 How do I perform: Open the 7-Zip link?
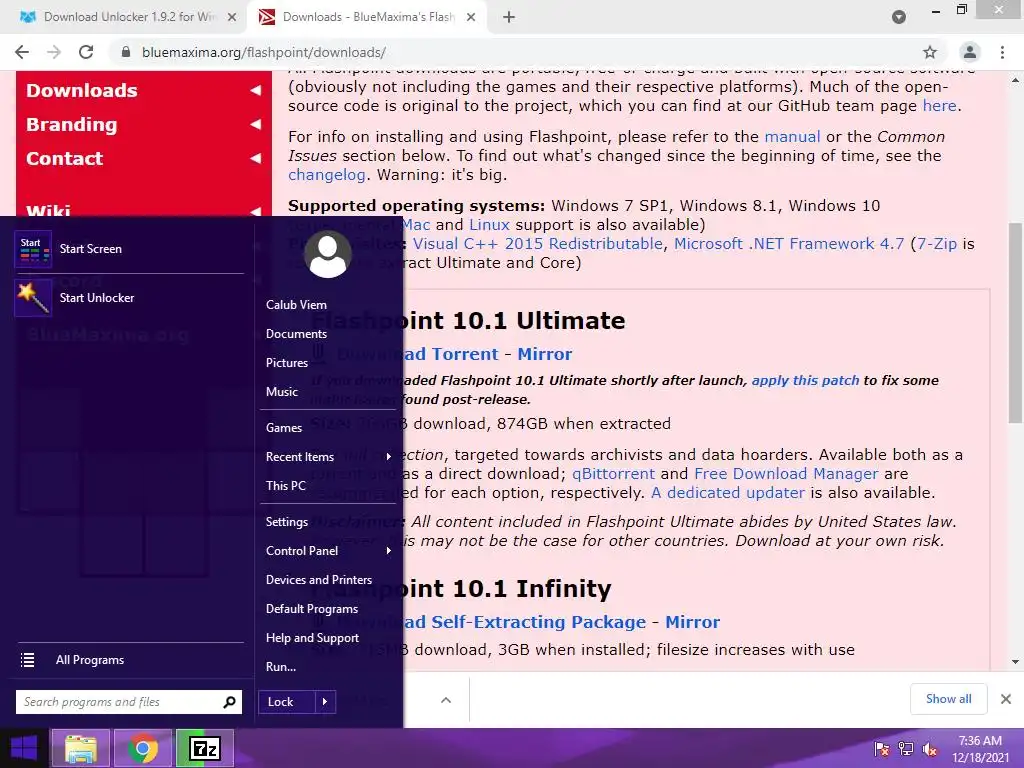coord(936,244)
